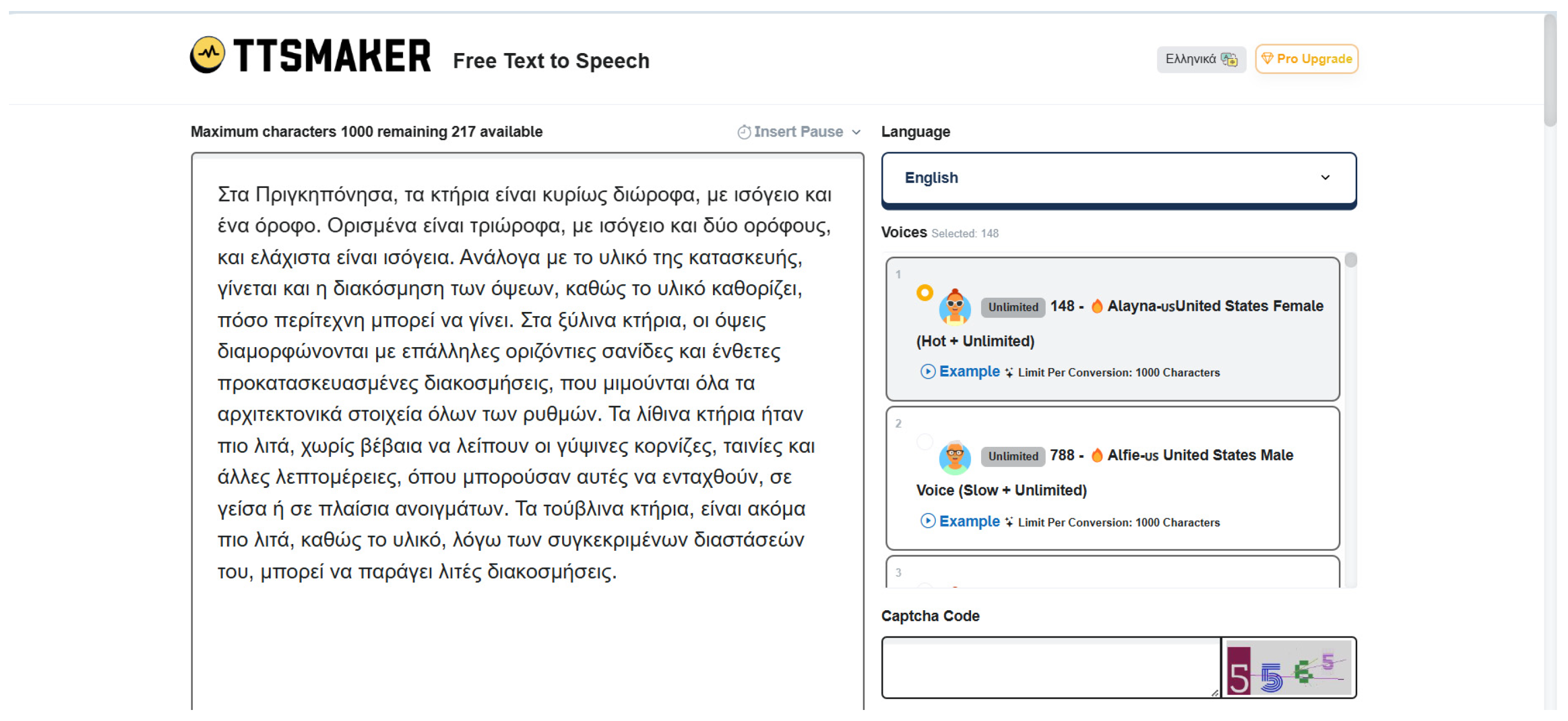Image resolution: width=1568 pixels, height=721 pixels.
Task: Click Alayna voice avatar icon
Action: (x=954, y=306)
